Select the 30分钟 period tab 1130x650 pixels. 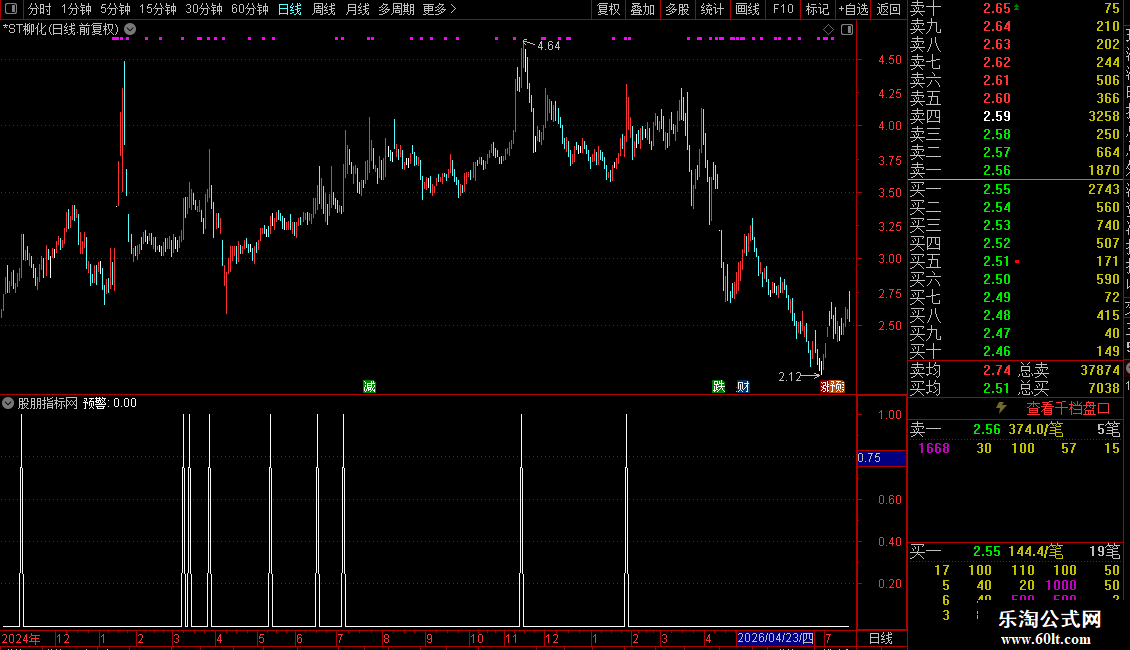204,9
